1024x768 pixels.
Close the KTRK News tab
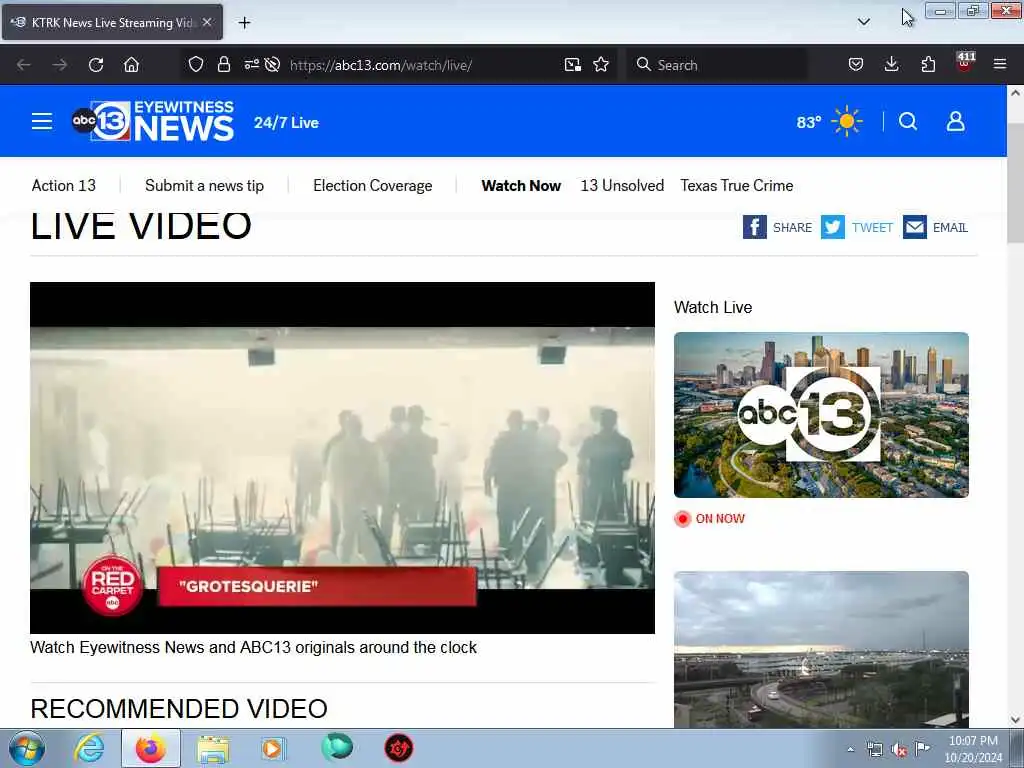pyautogui.click(x=207, y=22)
